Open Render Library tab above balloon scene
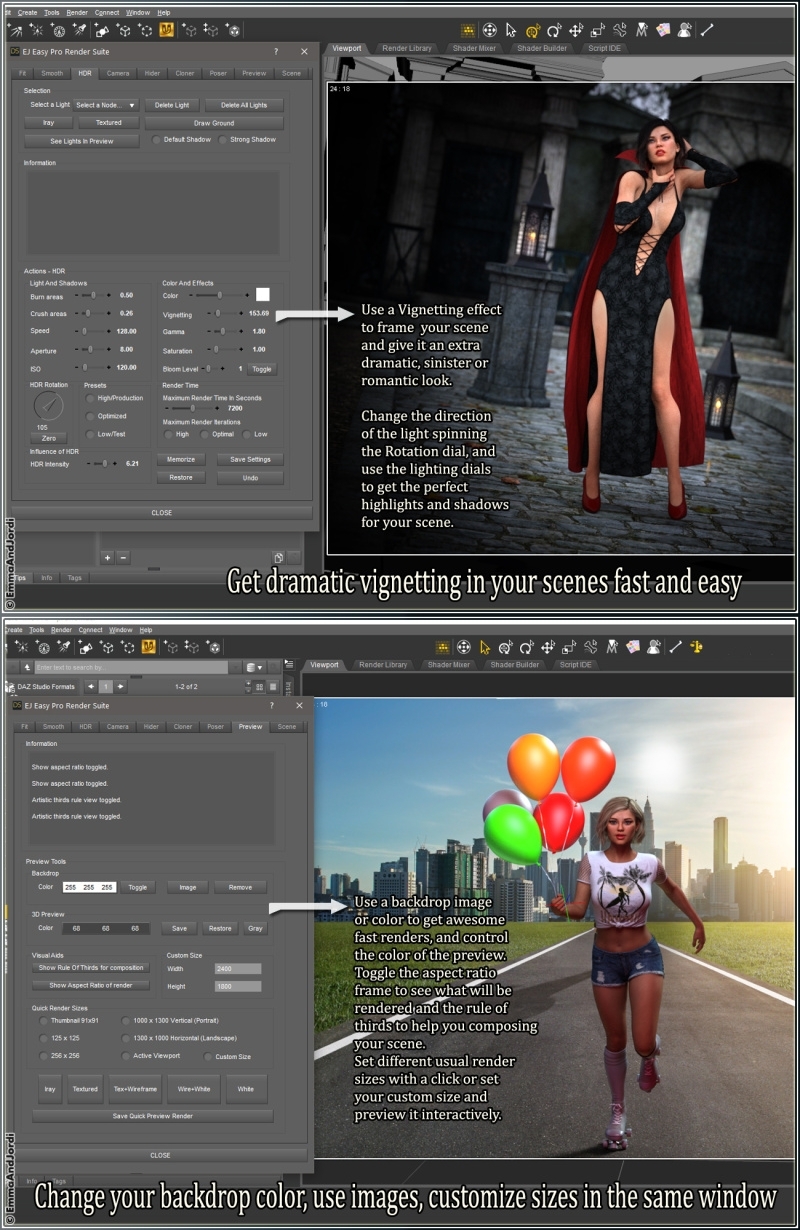This screenshot has width=800, height=1230. 382,664
